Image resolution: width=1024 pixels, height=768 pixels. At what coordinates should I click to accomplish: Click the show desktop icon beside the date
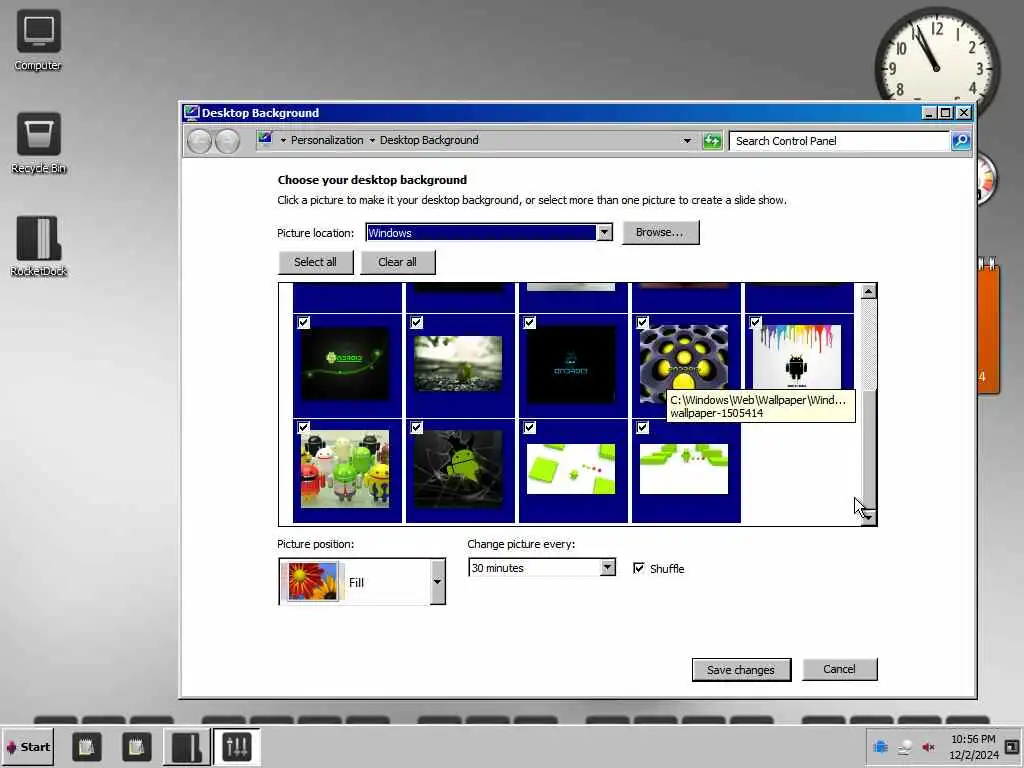1012,746
